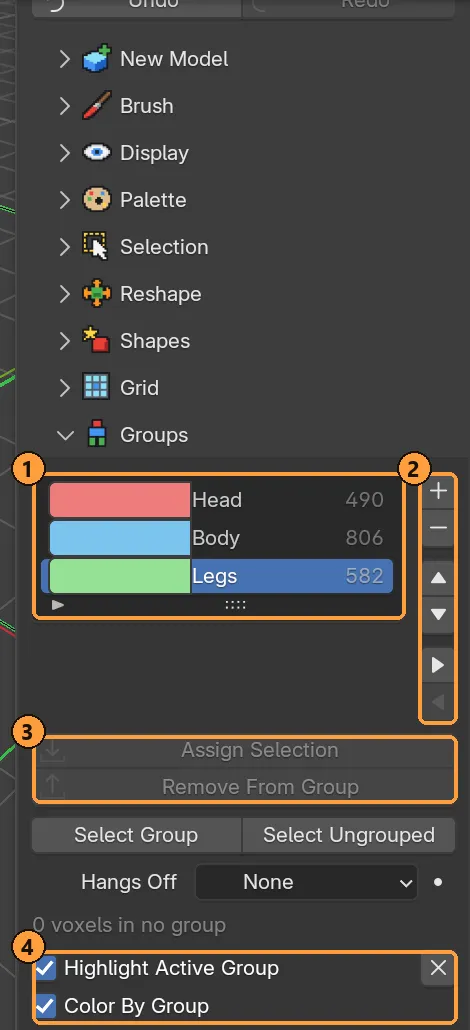Move the active group up the list
The image size is (470, 1030).
click(438, 579)
